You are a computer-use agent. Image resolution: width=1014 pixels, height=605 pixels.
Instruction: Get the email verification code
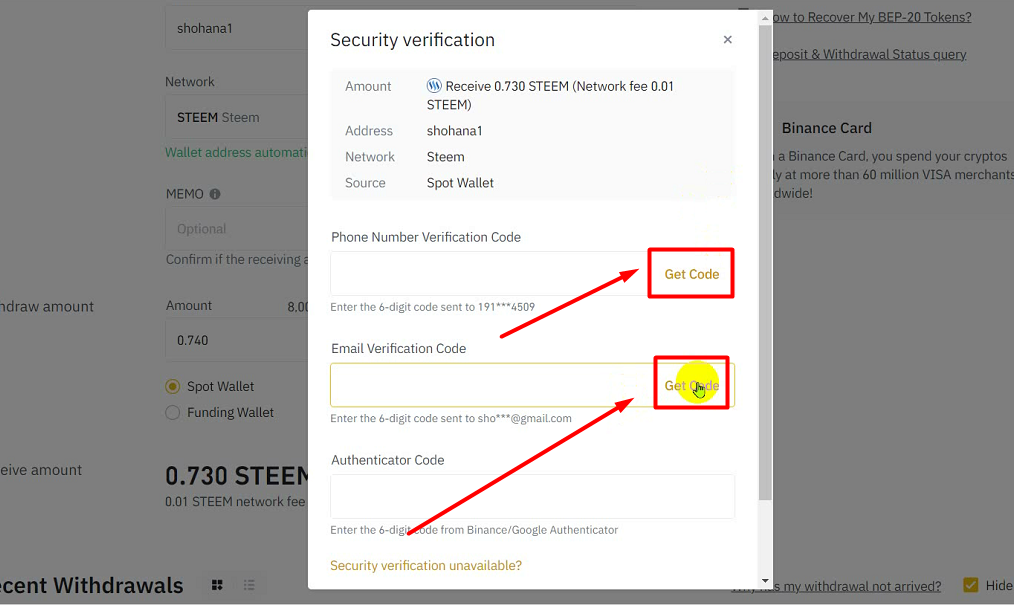(x=691, y=385)
